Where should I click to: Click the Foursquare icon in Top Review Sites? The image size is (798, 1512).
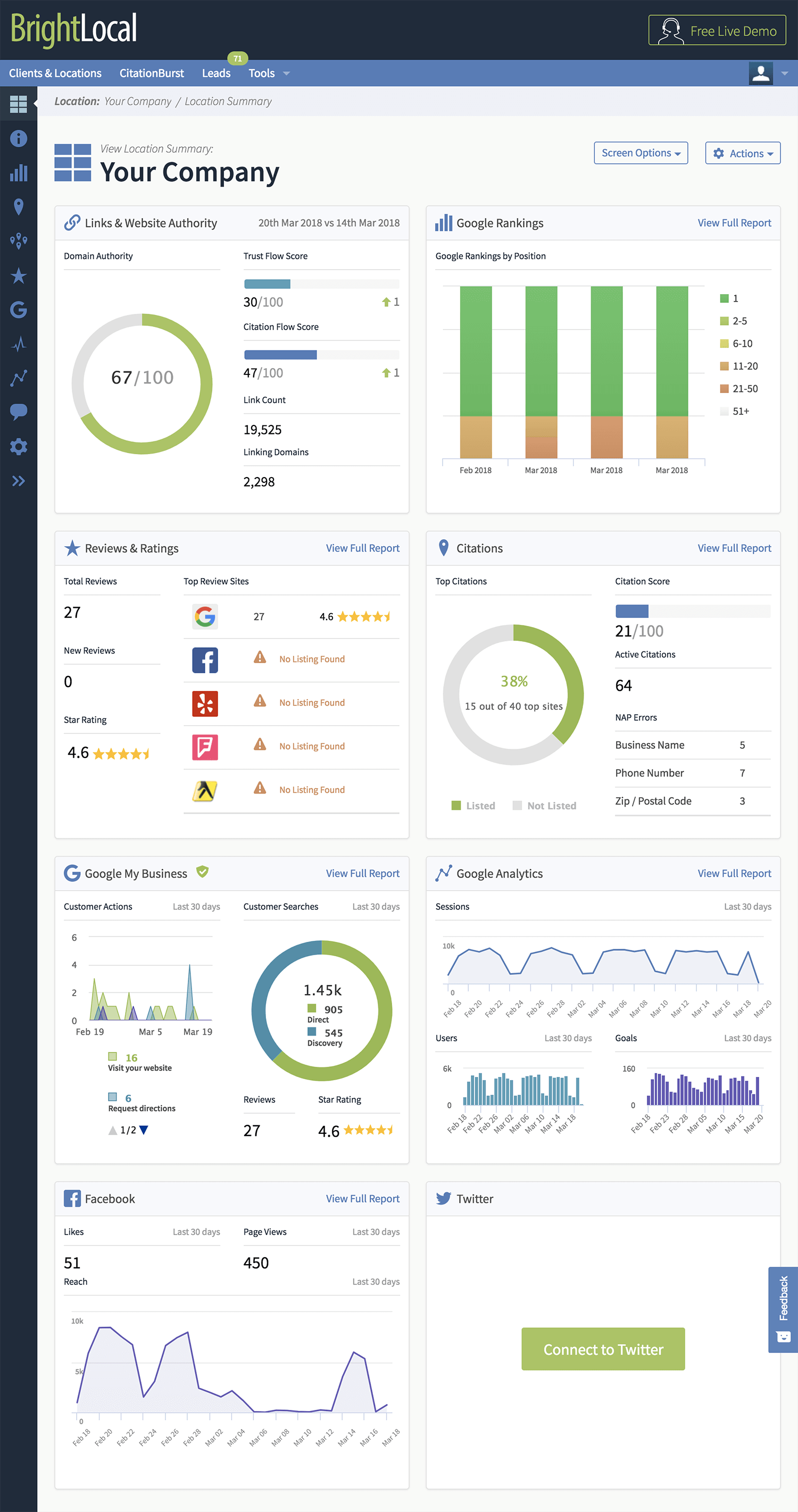pyautogui.click(x=205, y=747)
